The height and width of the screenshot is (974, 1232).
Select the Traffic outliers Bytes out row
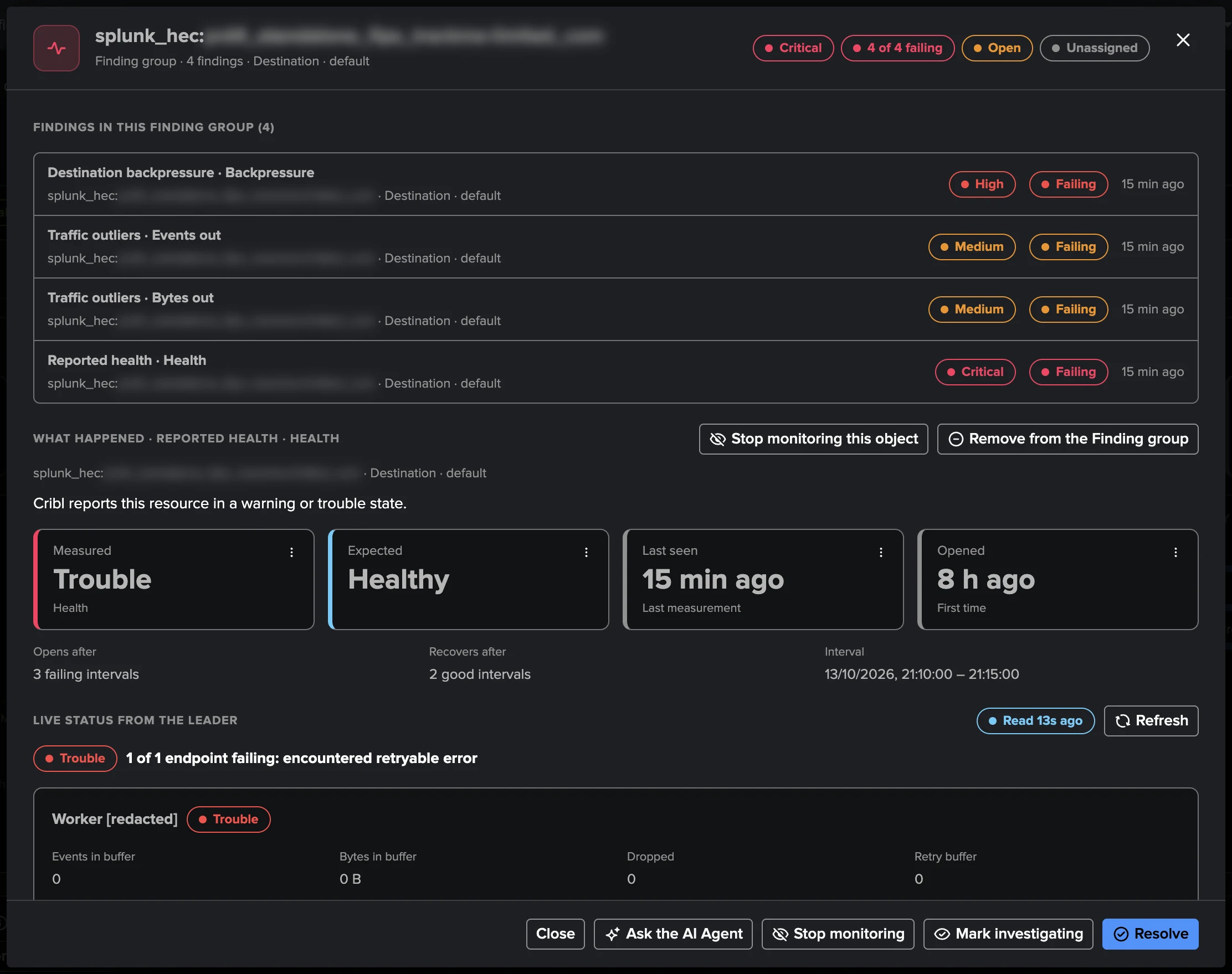click(x=616, y=310)
